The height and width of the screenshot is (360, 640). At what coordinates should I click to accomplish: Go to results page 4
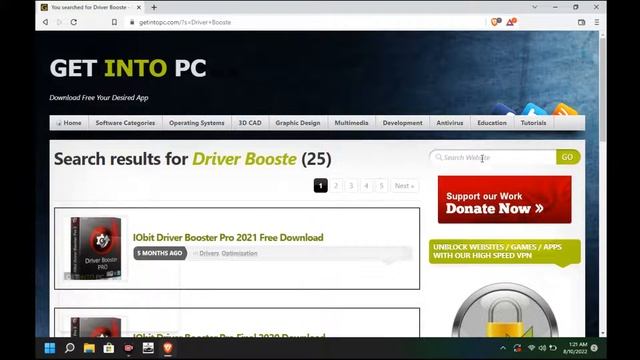366,186
